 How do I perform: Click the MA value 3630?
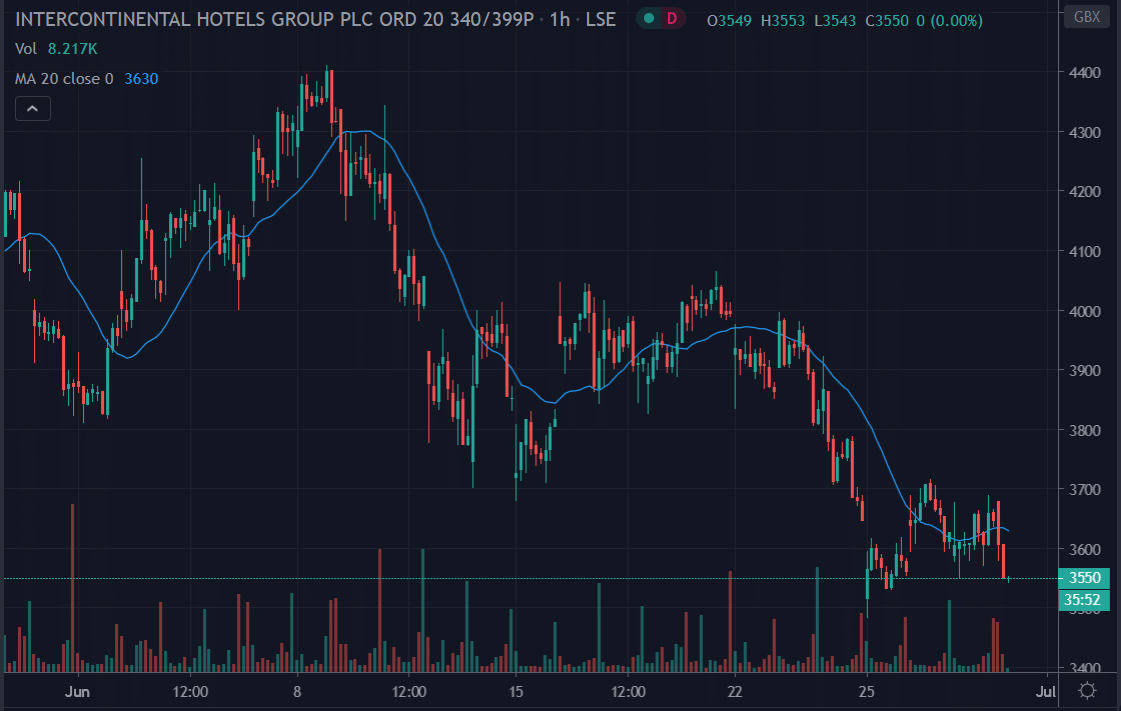pyautogui.click(x=141, y=78)
